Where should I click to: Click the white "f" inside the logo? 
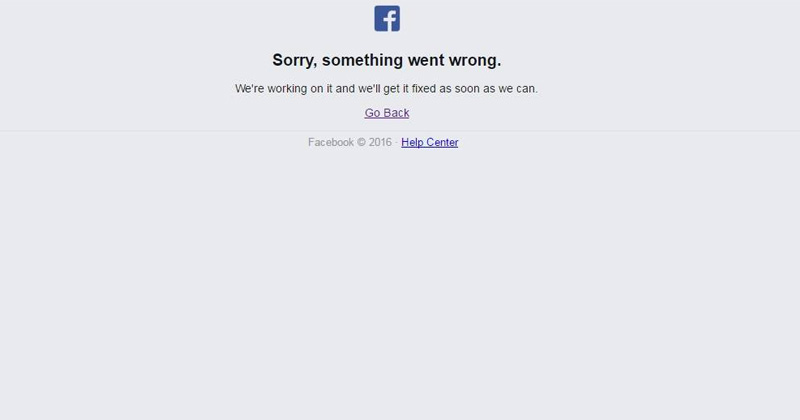[x=390, y=20]
